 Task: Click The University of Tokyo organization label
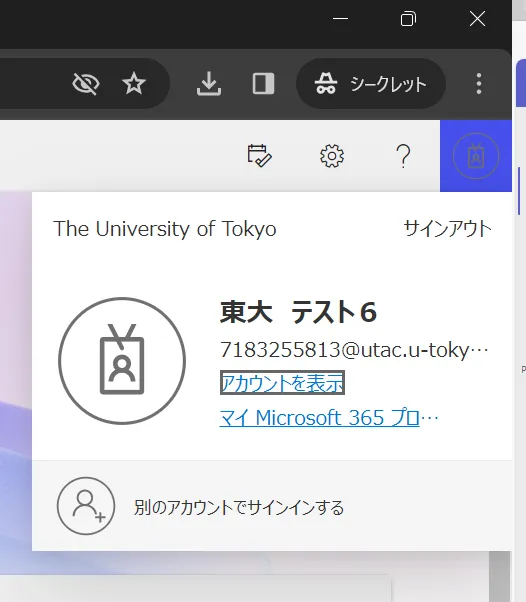click(x=165, y=229)
